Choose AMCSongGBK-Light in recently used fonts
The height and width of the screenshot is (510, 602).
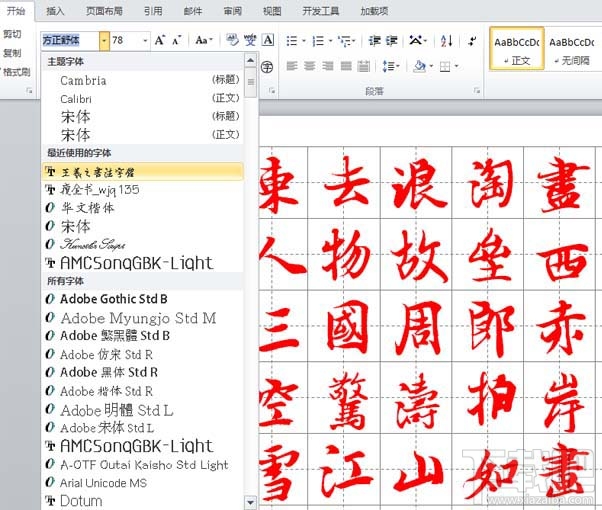click(142, 263)
